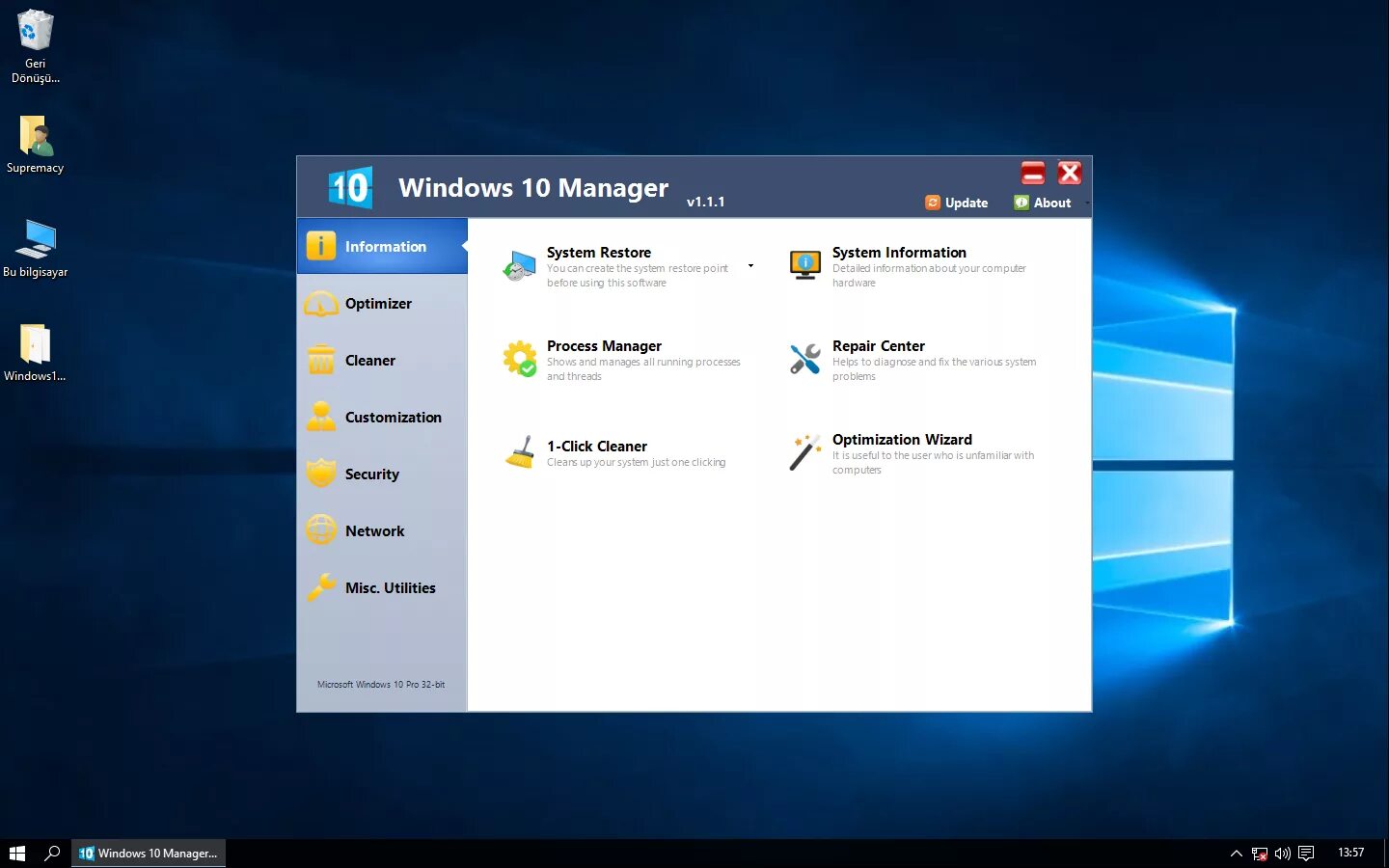Viewport: 1389px width, 868px height.
Task: Minimize the Windows 10 Manager window
Action: (1033, 173)
